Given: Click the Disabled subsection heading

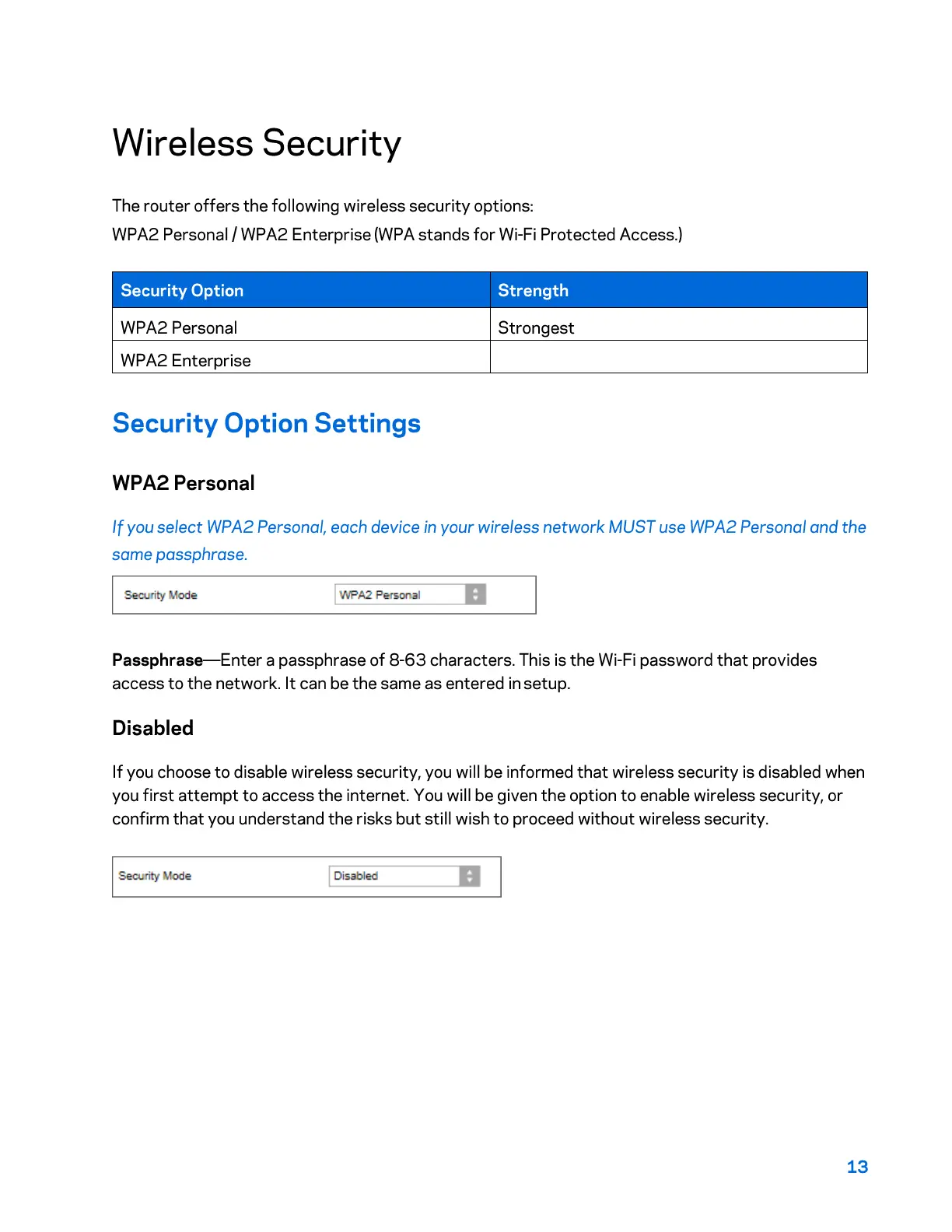Looking at the screenshot, I should [153, 728].
